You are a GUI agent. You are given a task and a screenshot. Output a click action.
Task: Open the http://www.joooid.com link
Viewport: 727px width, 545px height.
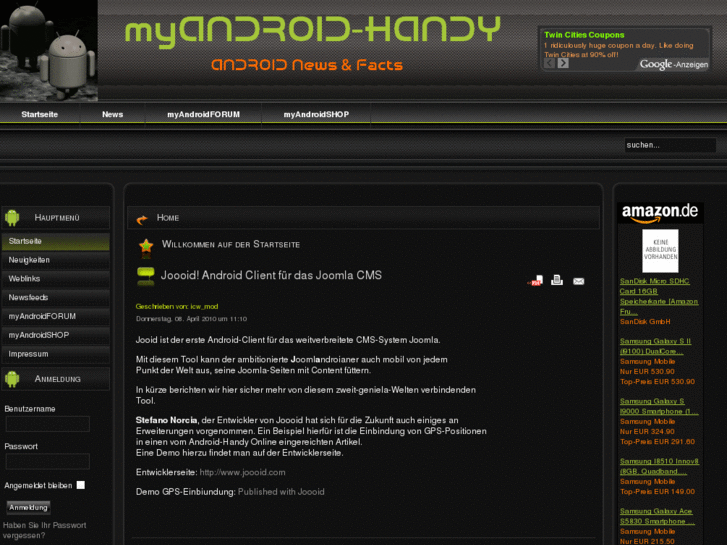pyautogui.click(x=242, y=472)
